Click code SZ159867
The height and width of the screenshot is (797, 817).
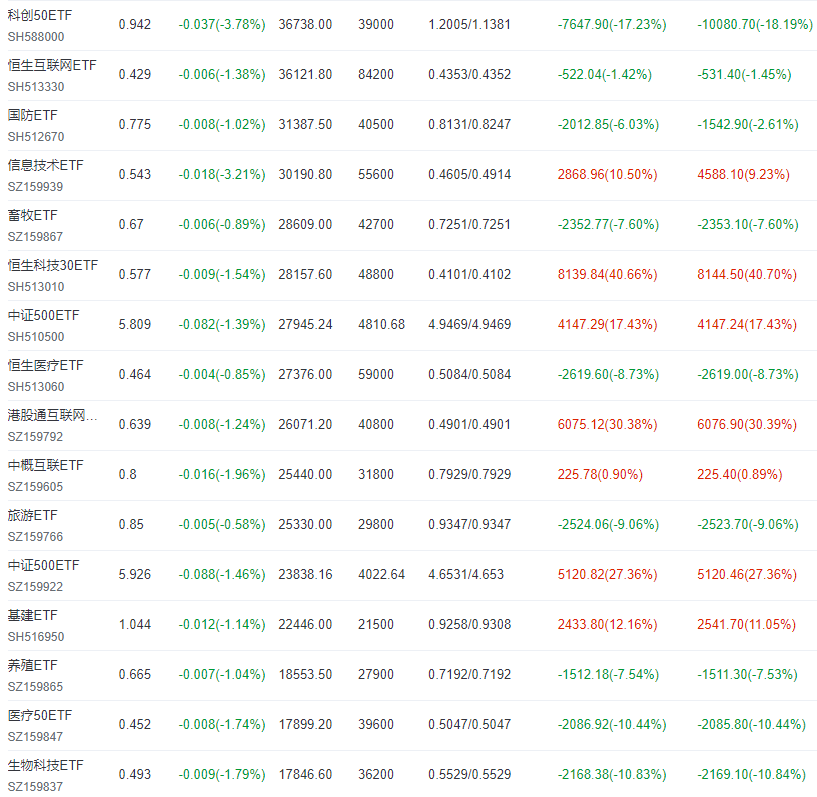35,237
